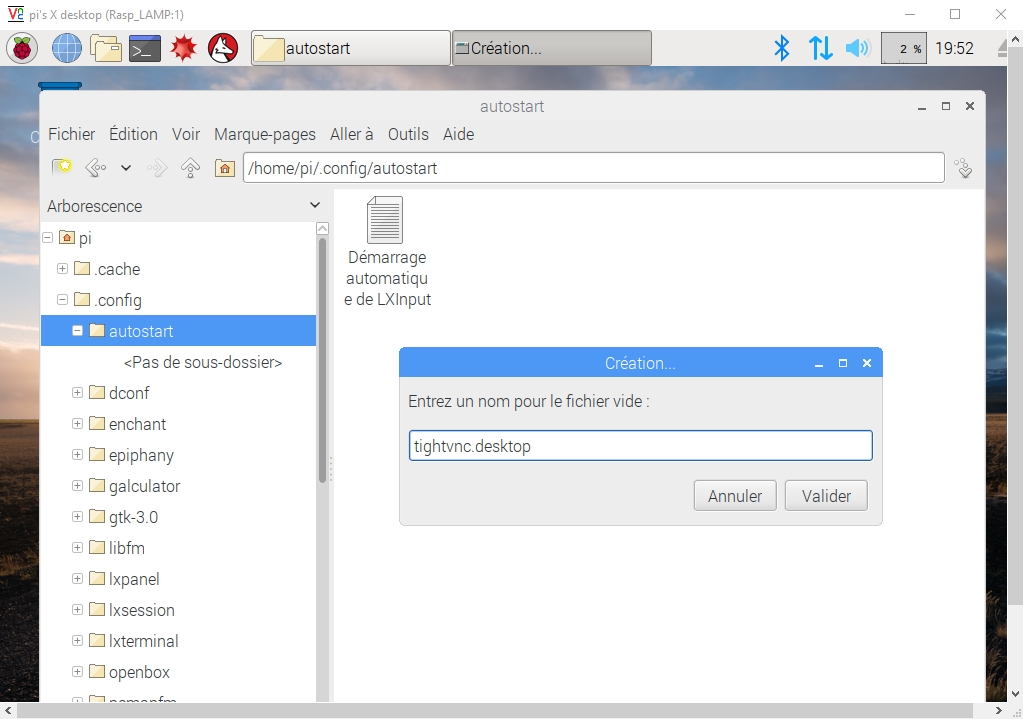Collapse the .config folder node
This screenshot has height=719, width=1023.
62,299
